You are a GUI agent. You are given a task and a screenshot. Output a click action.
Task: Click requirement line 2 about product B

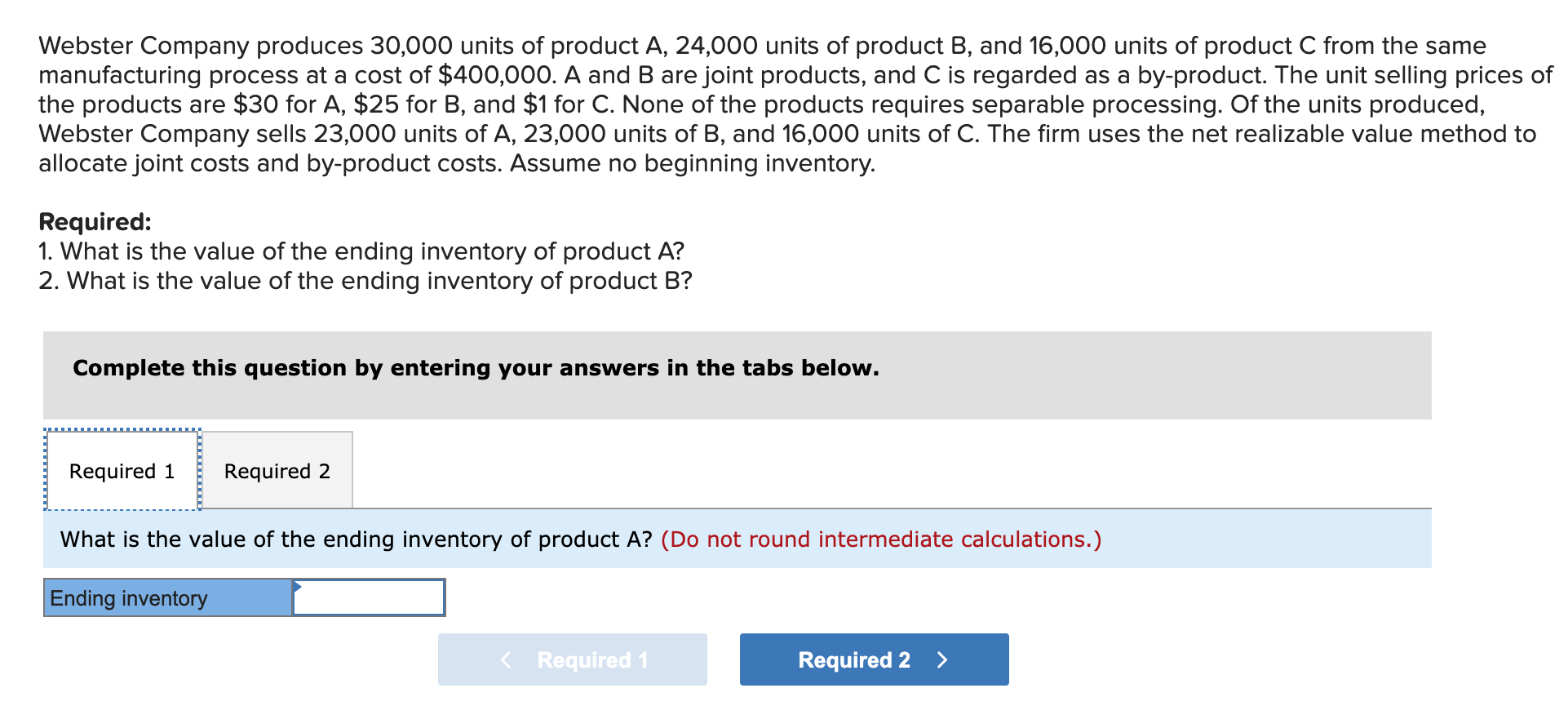coord(365,280)
